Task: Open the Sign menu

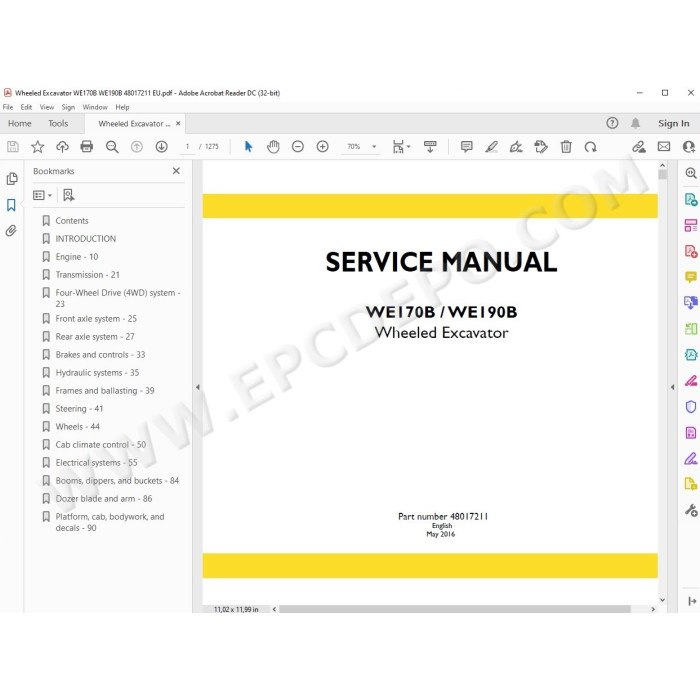Action: pos(68,107)
